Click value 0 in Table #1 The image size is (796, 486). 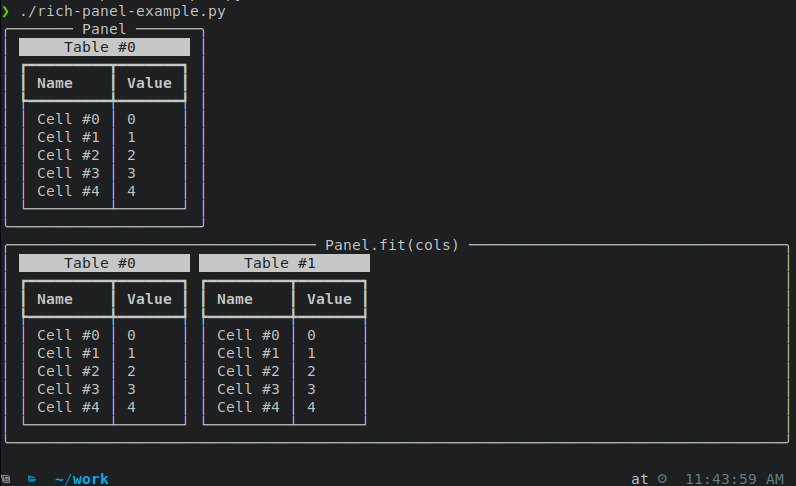click(312, 335)
